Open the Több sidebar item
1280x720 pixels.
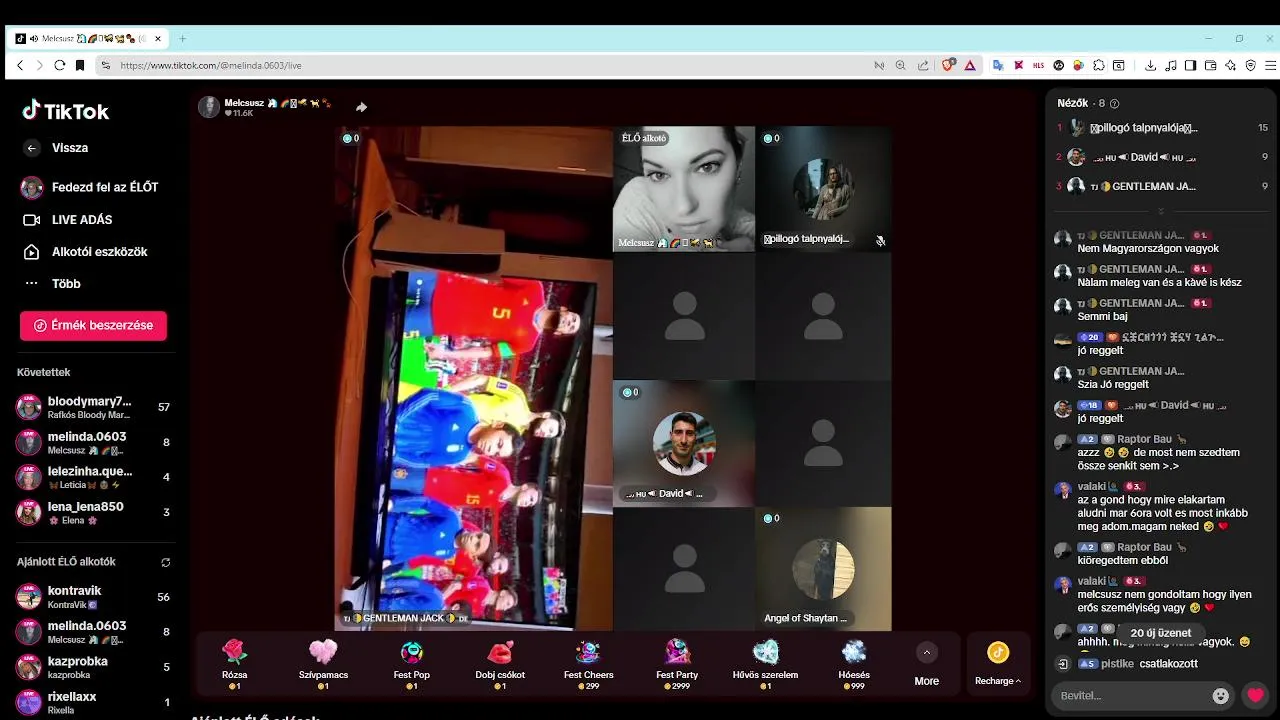point(52,284)
